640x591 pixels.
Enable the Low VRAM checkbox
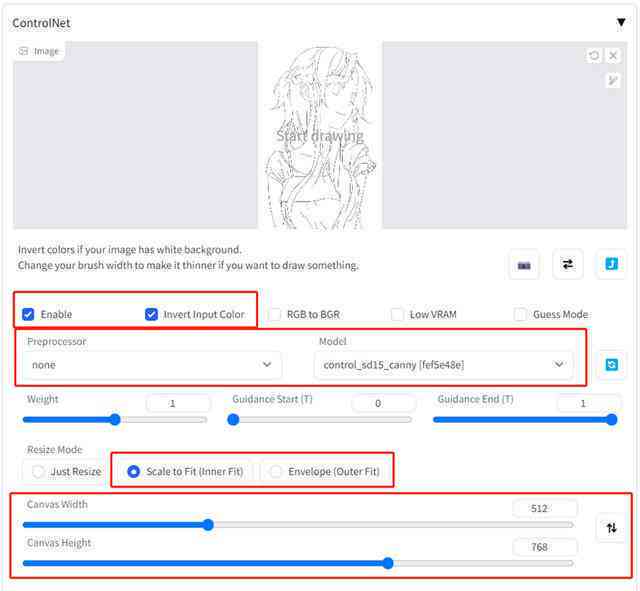(397, 314)
